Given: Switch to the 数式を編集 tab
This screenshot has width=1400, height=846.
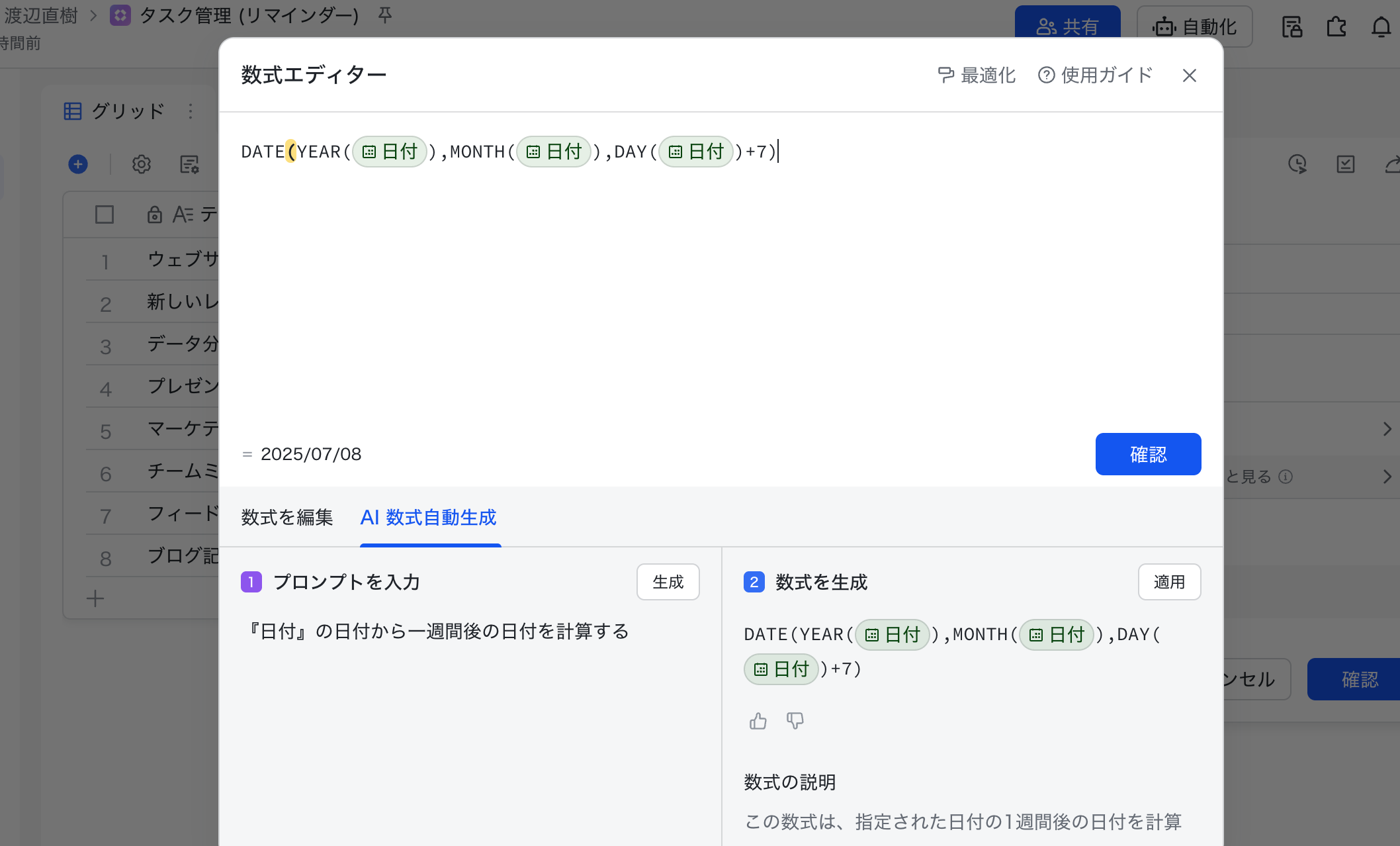Looking at the screenshot, I should 286,518.
